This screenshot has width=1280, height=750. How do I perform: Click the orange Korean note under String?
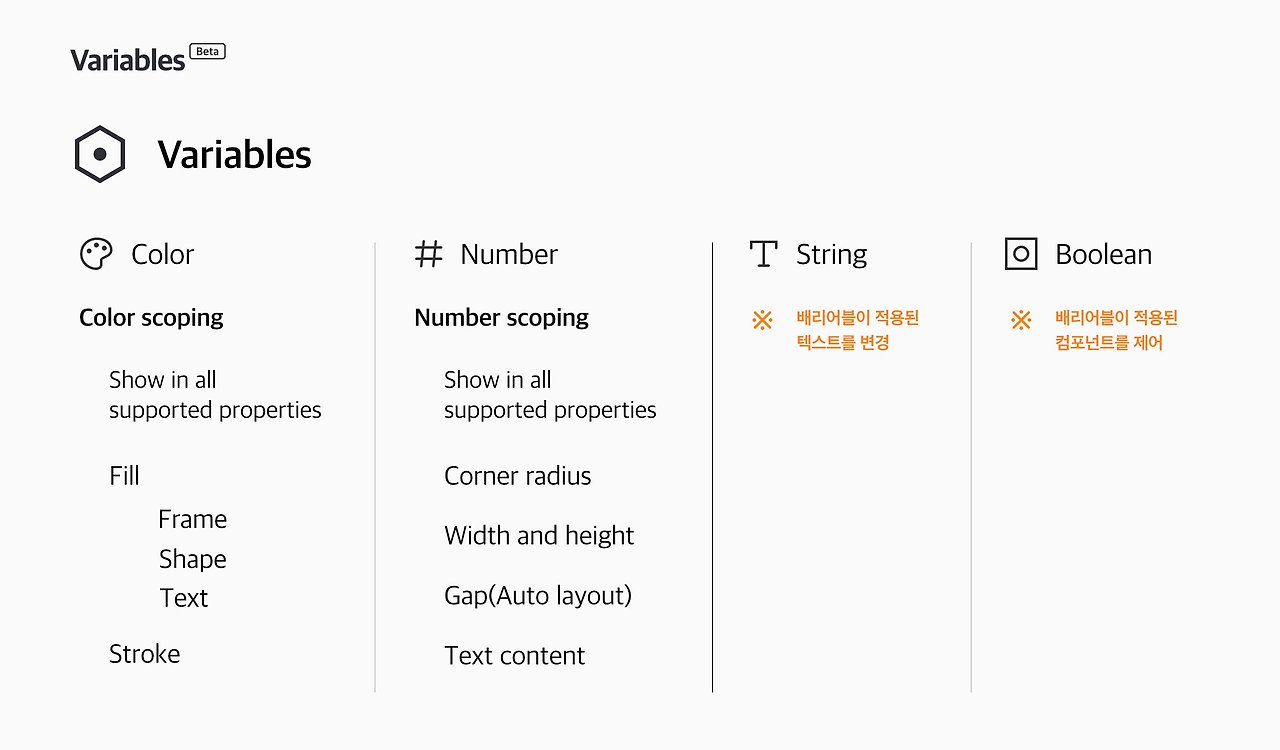click(x=857, y=330)
